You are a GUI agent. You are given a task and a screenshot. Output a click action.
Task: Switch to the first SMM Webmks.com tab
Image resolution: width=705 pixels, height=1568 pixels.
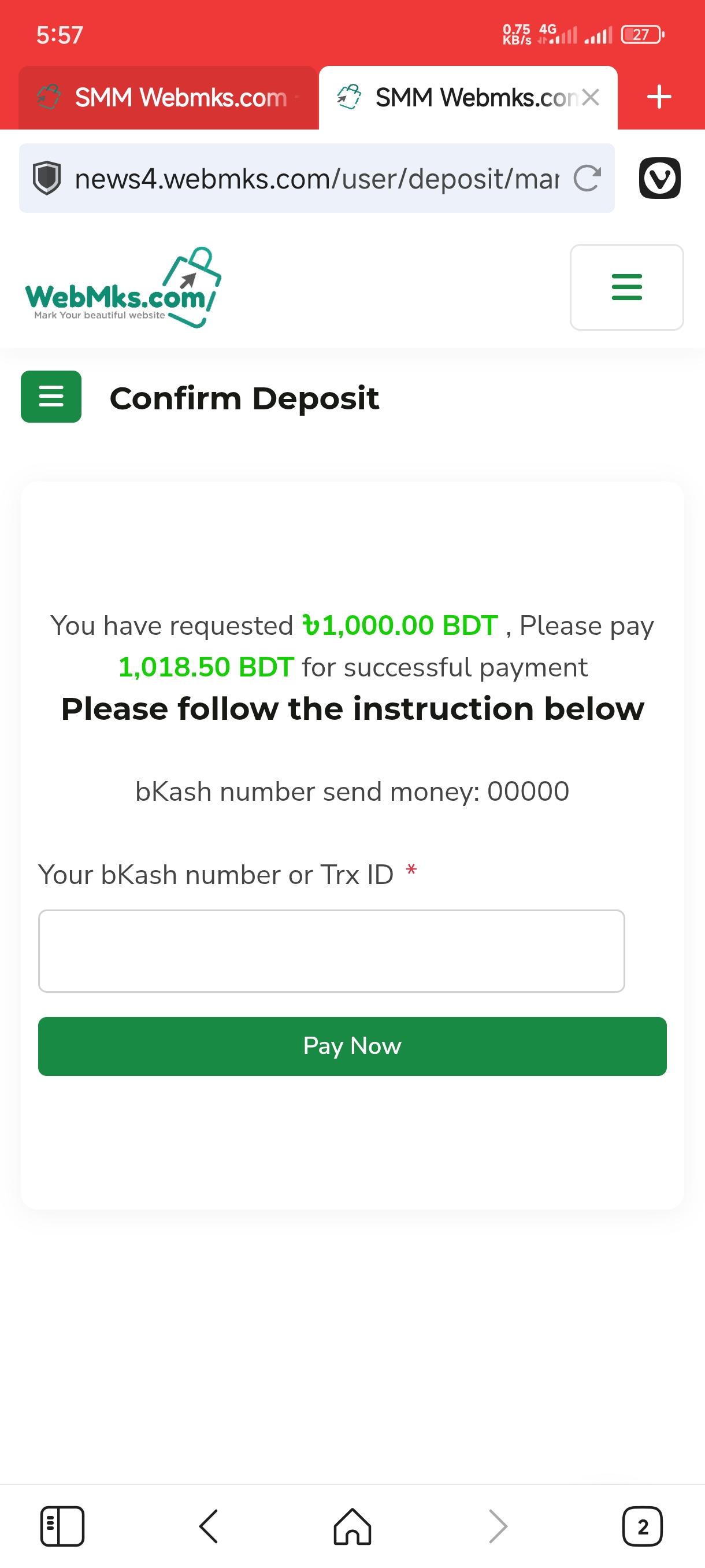pyautogui.click(x=168, y=97)
